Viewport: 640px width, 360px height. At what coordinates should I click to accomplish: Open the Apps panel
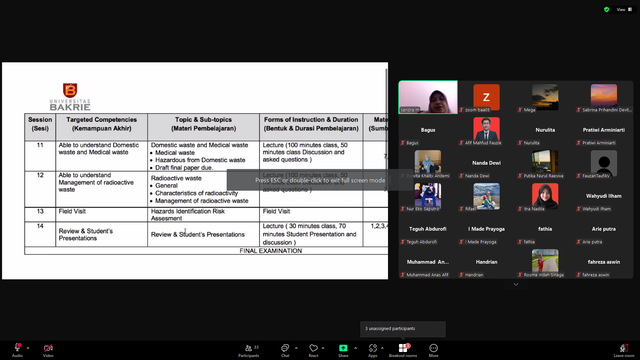[373, 349]
